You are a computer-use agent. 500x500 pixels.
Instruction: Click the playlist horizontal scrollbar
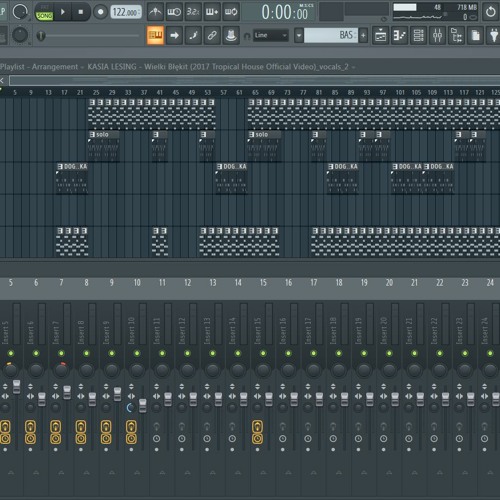pos(255,80)
